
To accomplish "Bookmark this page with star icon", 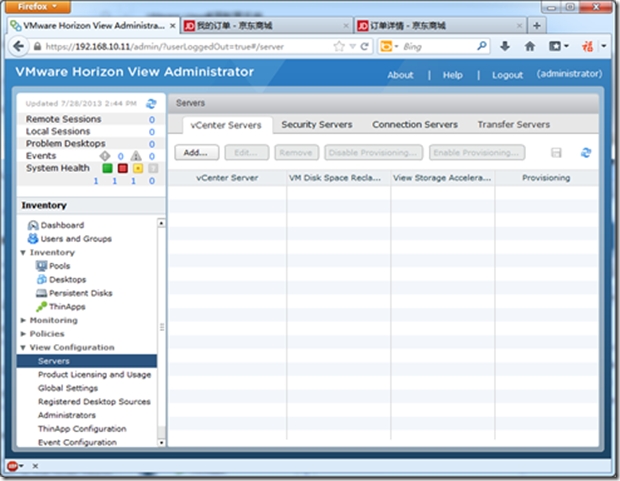I will coord(339,47).
